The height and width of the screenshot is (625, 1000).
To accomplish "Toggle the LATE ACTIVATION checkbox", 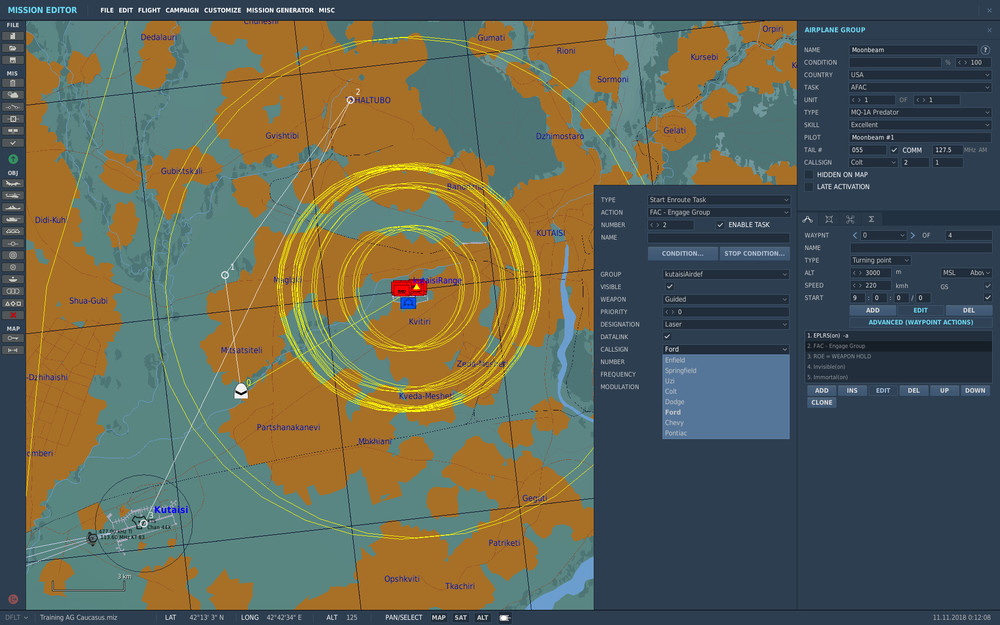I will [x=809, y=187].
